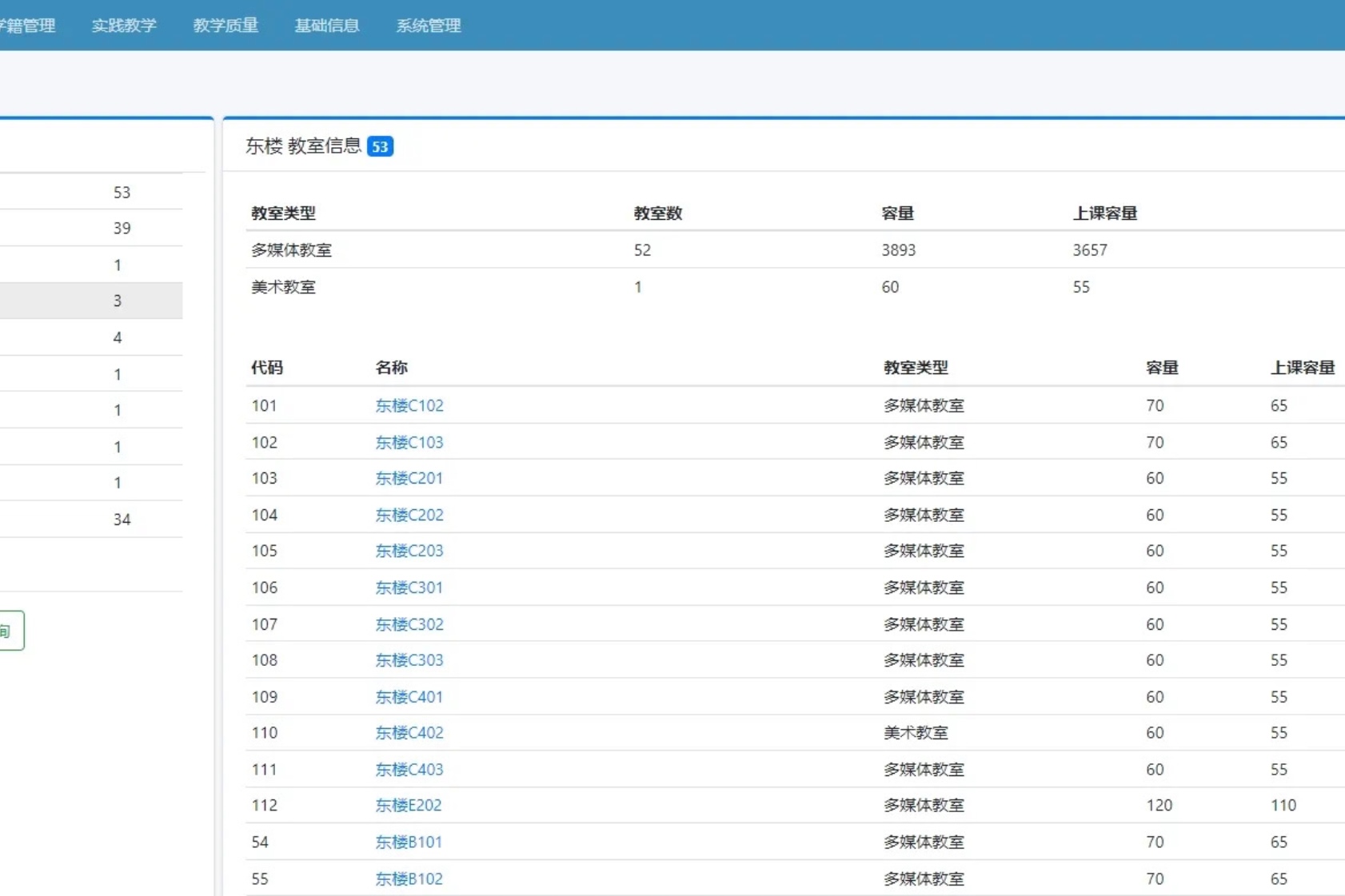Click the code cell 112

pyautogui.click(x=265, y=805)
